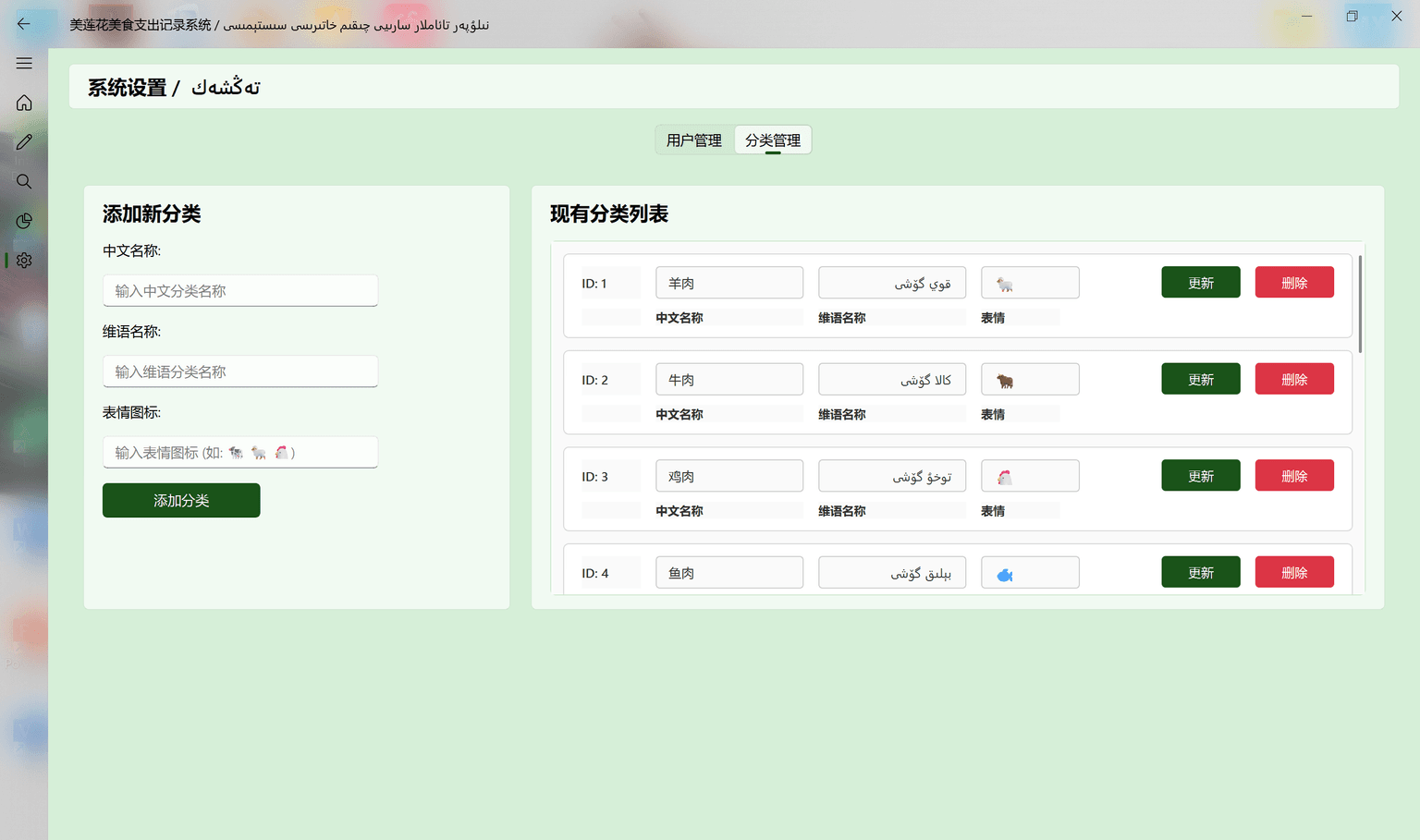
Task: Focus the 中文名称 input in add form
Action: point(240,290)
